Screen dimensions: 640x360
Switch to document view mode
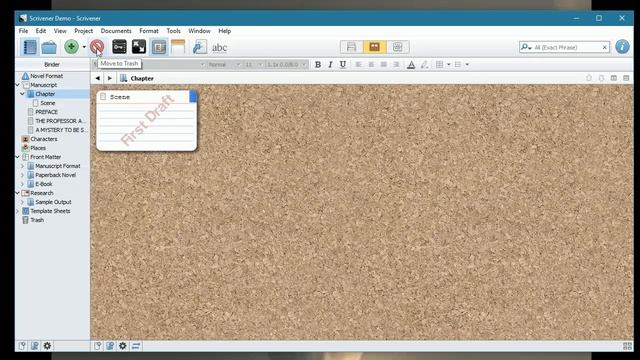(x=351, y=47)
